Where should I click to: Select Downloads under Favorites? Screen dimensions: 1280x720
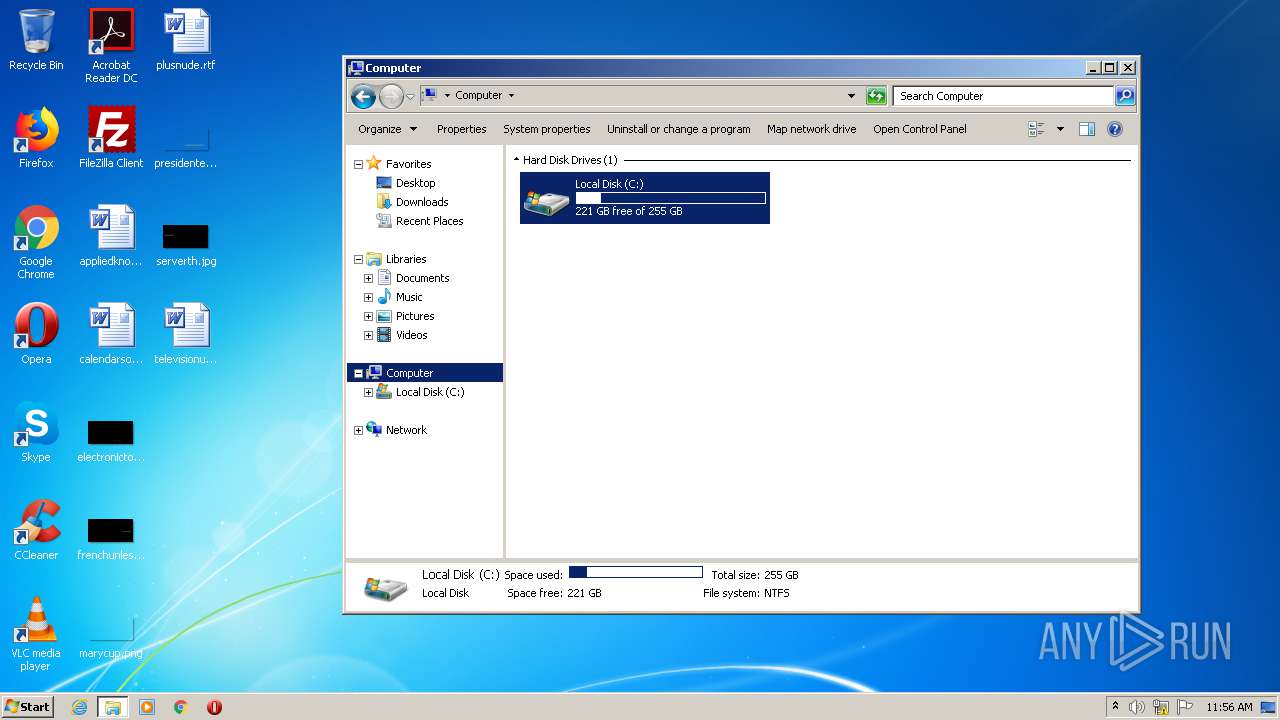[x=412, y=202]
